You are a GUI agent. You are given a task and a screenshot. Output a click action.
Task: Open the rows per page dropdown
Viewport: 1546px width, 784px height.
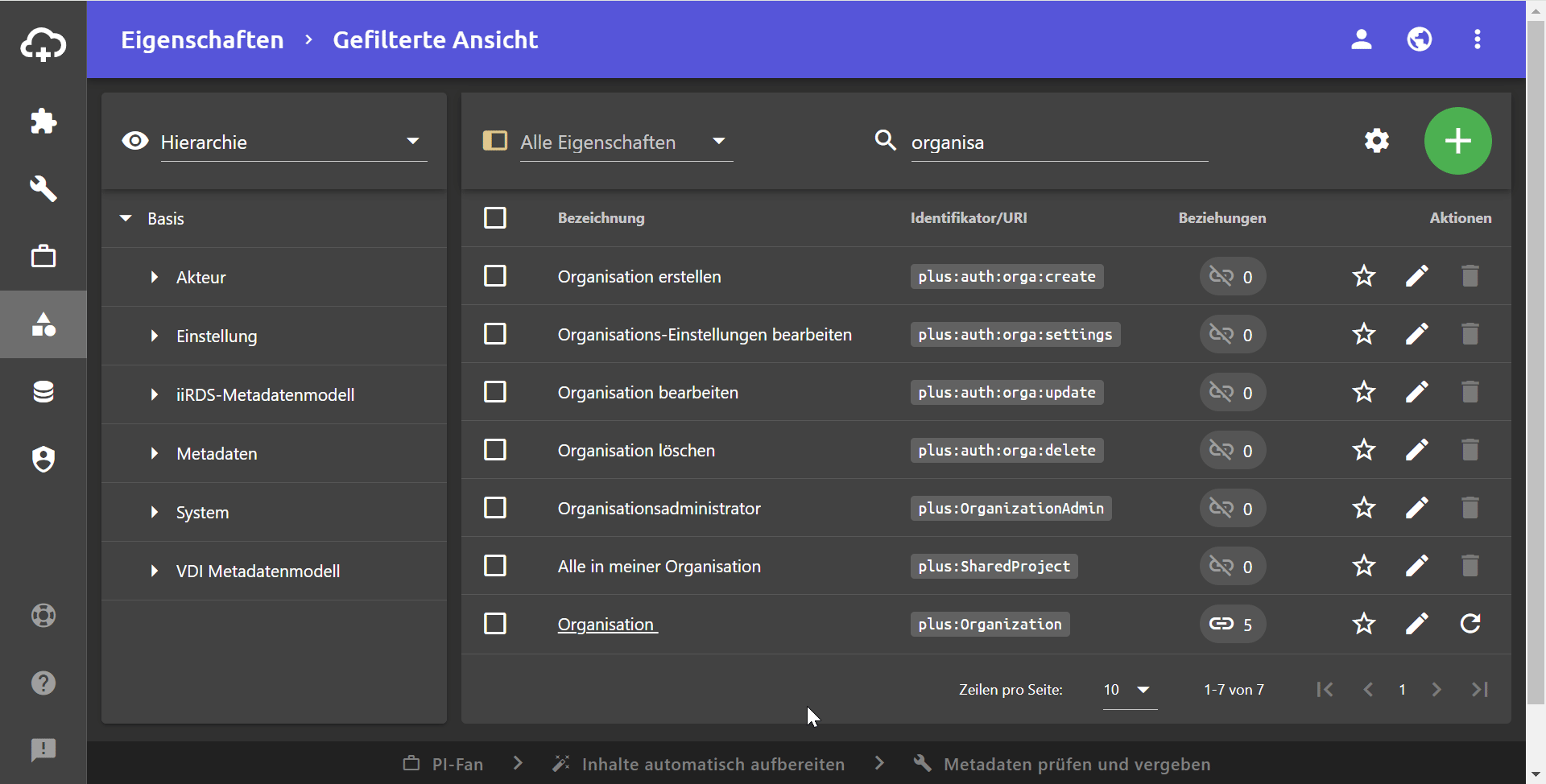point(1130,690)
